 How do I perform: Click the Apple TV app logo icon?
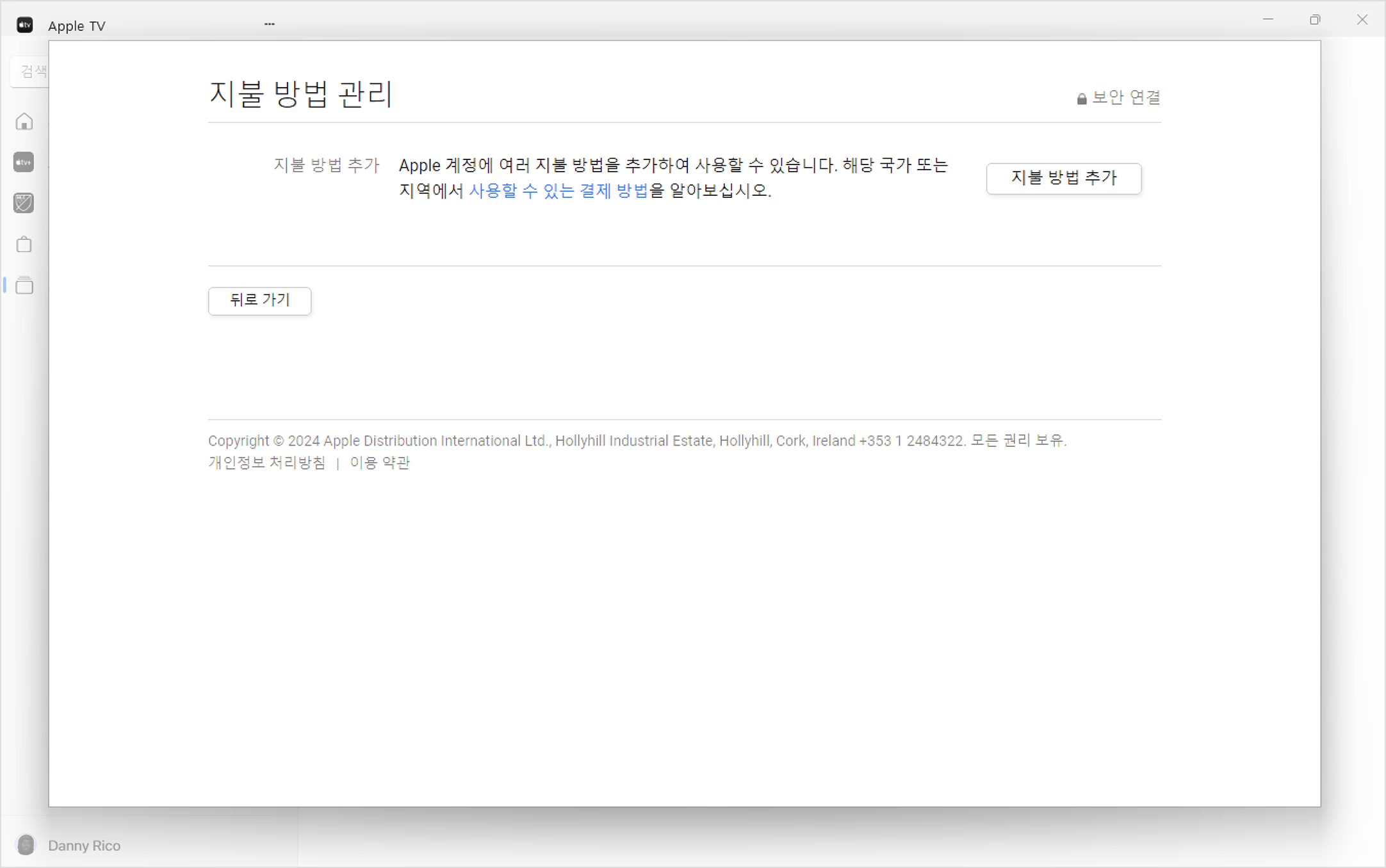24,25
